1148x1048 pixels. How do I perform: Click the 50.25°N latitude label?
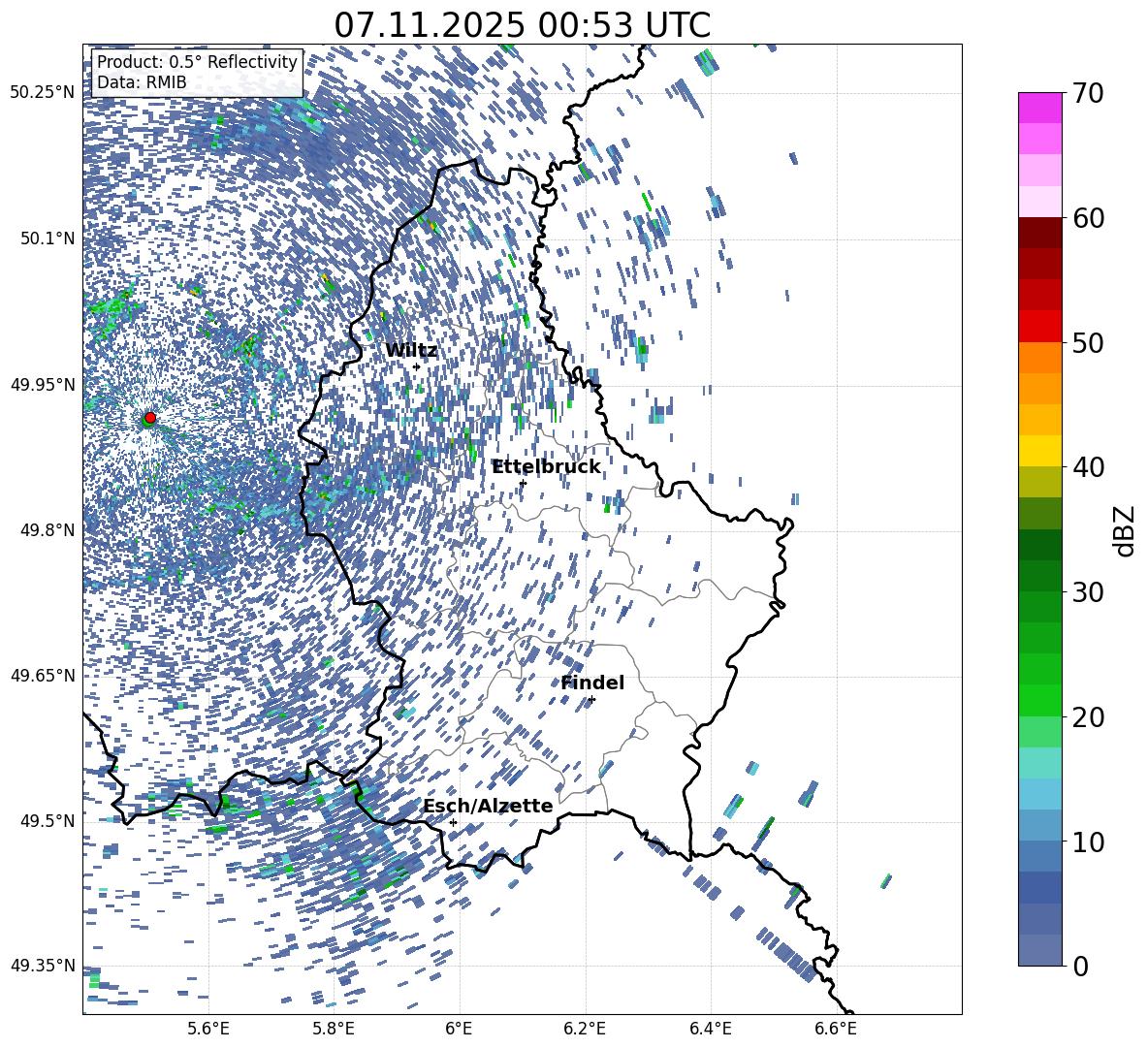pyautogui.click(x=43, y=93)
